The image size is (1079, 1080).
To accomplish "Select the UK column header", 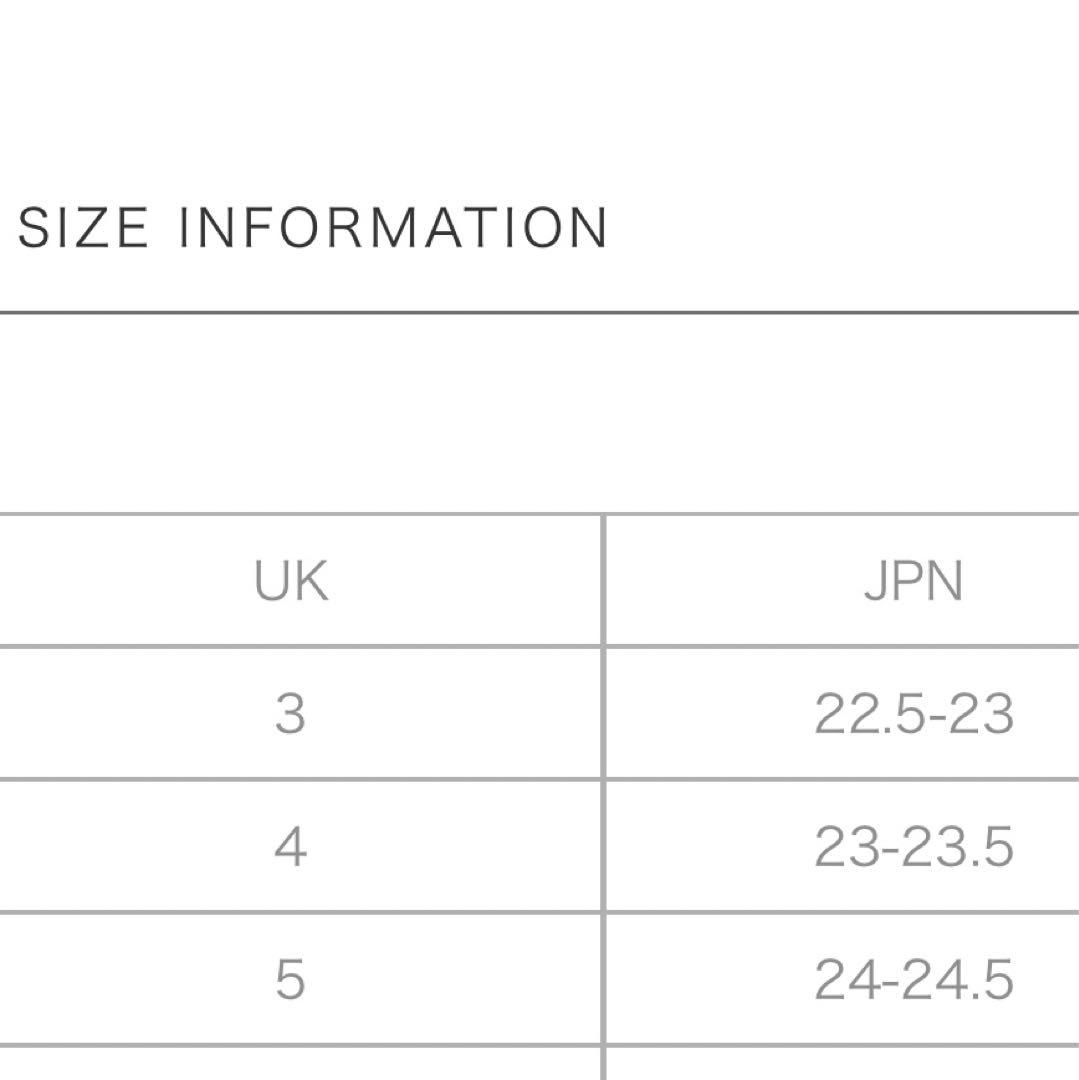I will 291,581.
